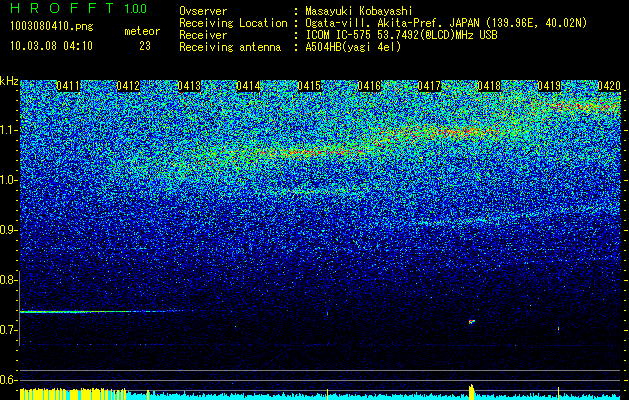Screen dimensions: 629x400
Task: Click observer name Masayuki Kobayashi
Action: pyautogui.click(x=359, y=11)
